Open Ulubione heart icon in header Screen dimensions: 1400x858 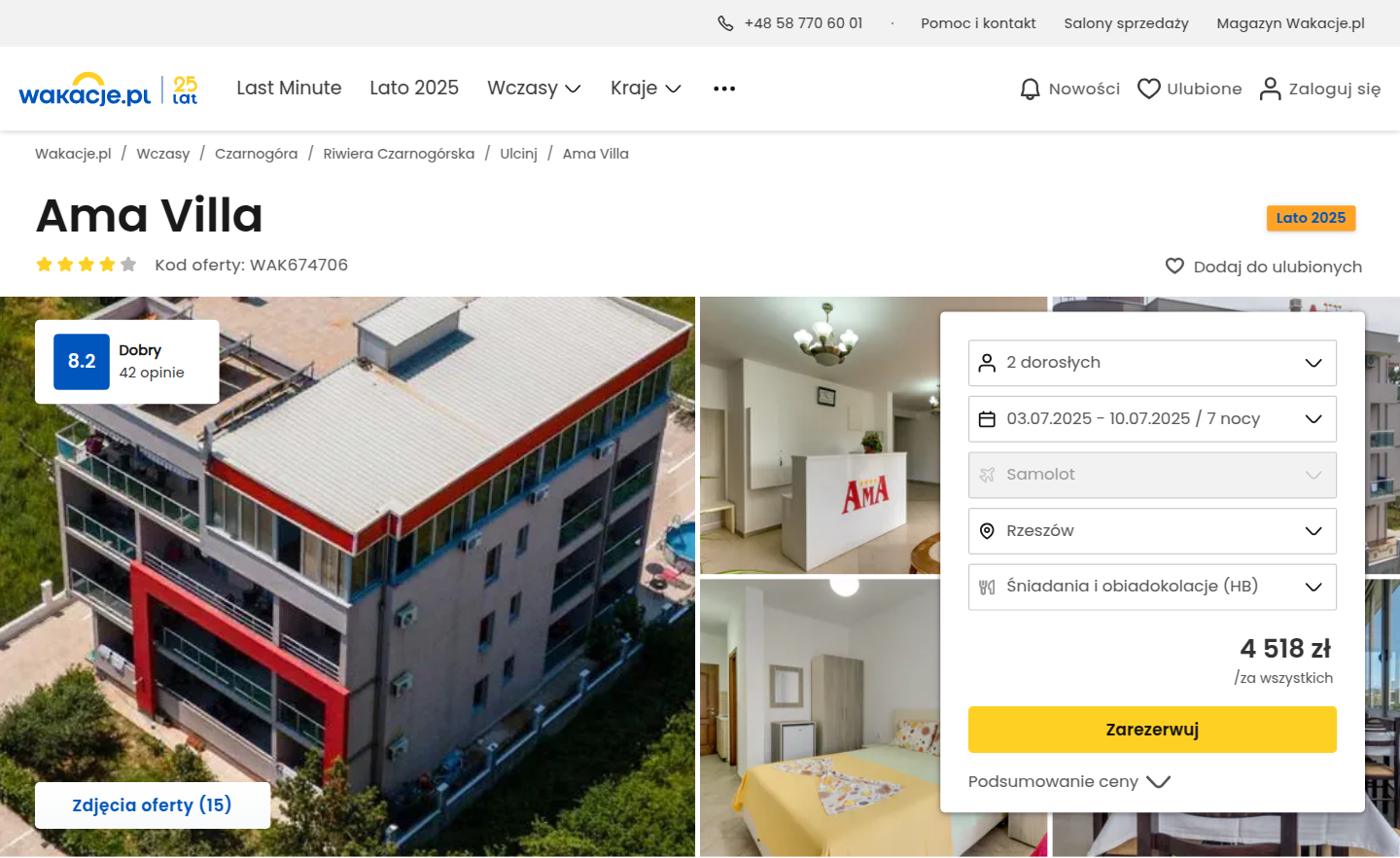(1149, 89)
